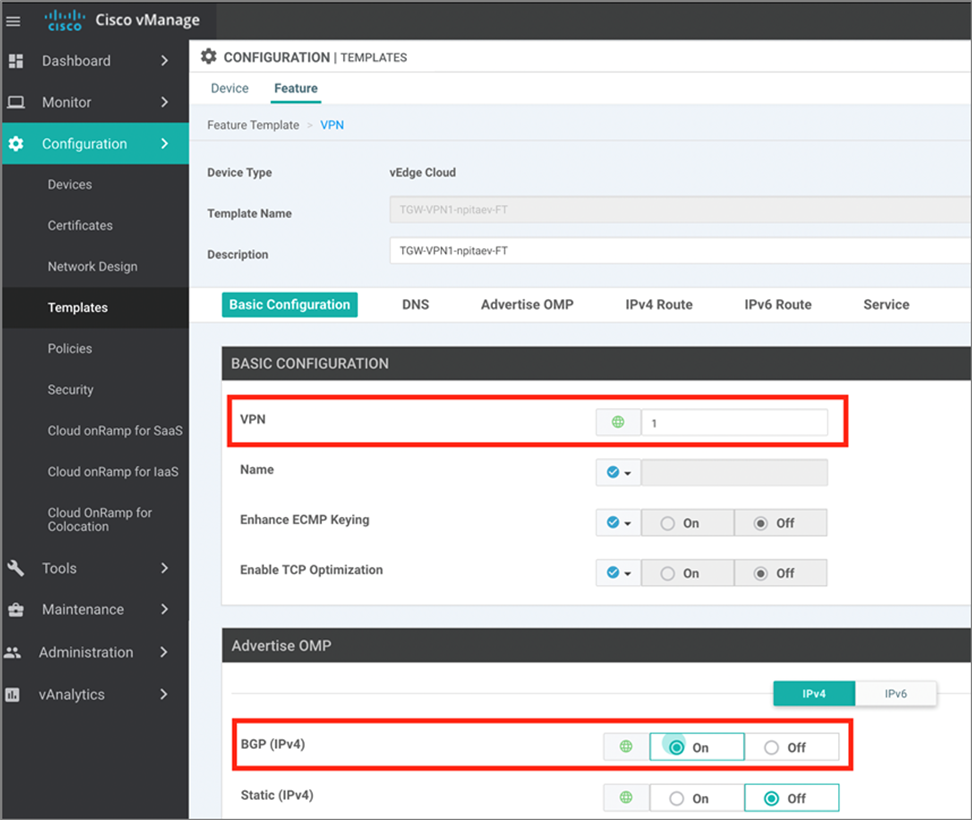Open Cloud onRamp for SaaS
The image size is (972, 820).
click(115, 430)
